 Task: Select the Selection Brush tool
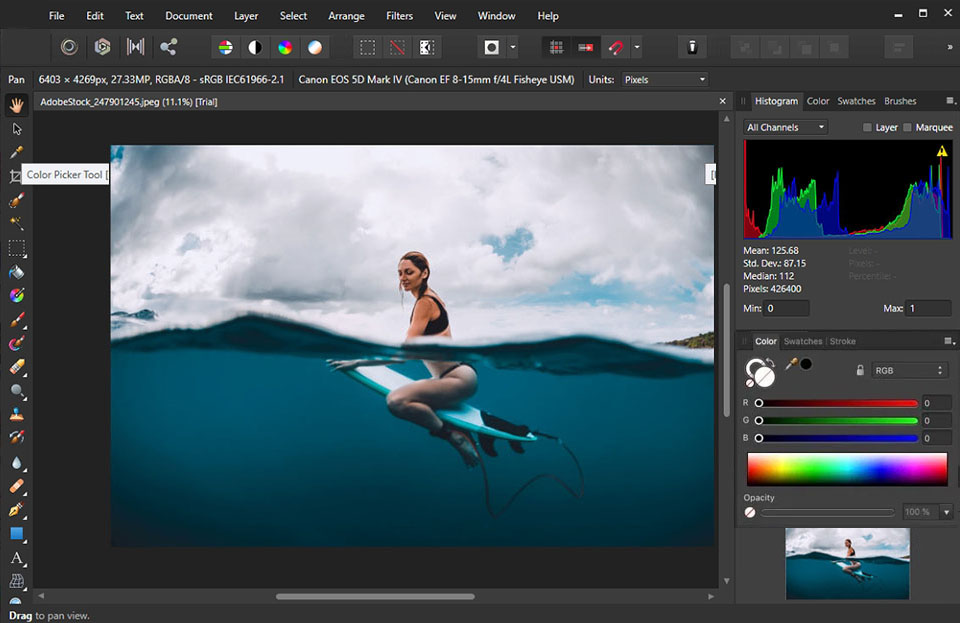[x=17, y=200]
